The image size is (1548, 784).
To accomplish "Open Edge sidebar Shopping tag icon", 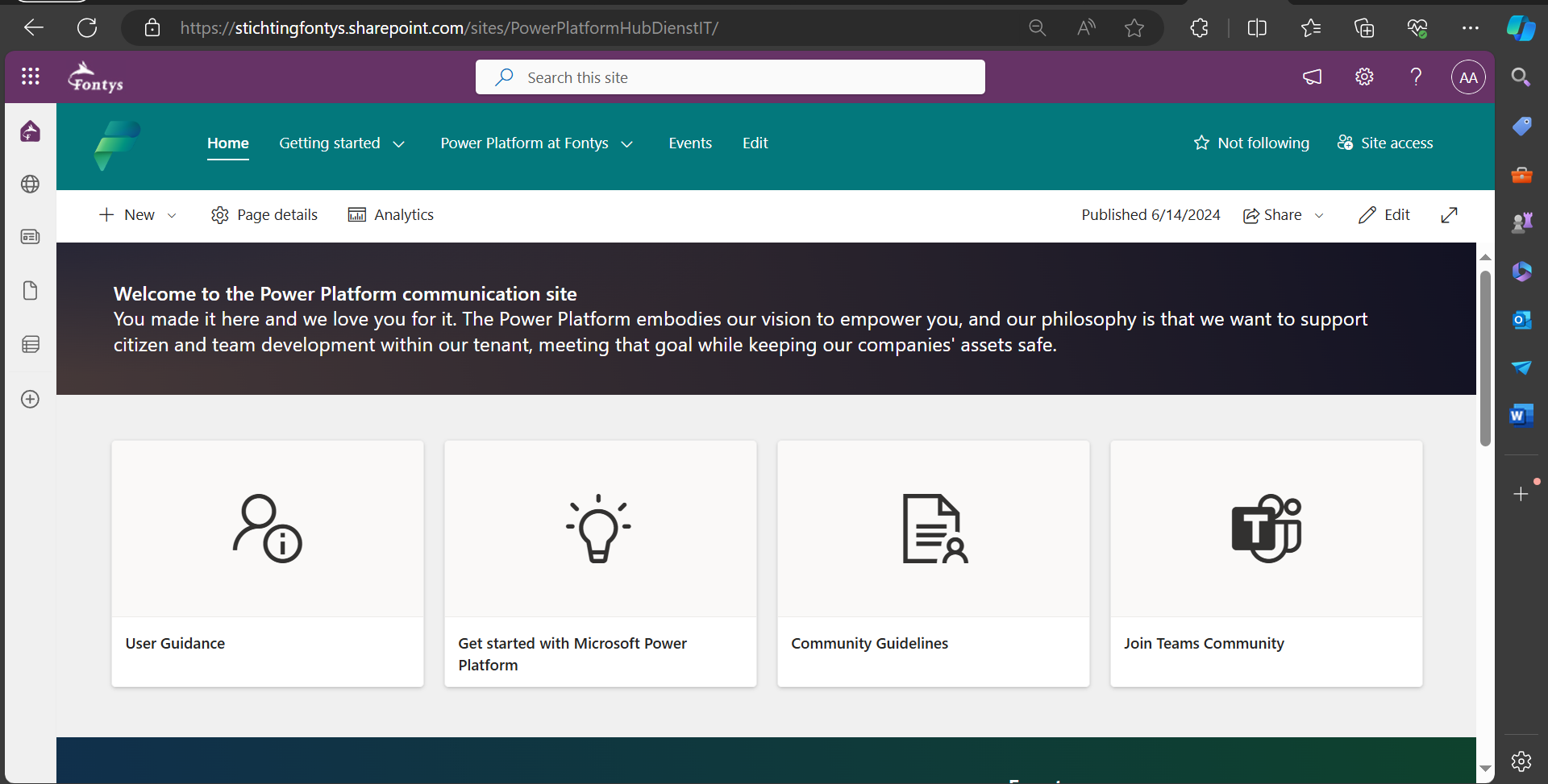I will (x=1521, y=126).
